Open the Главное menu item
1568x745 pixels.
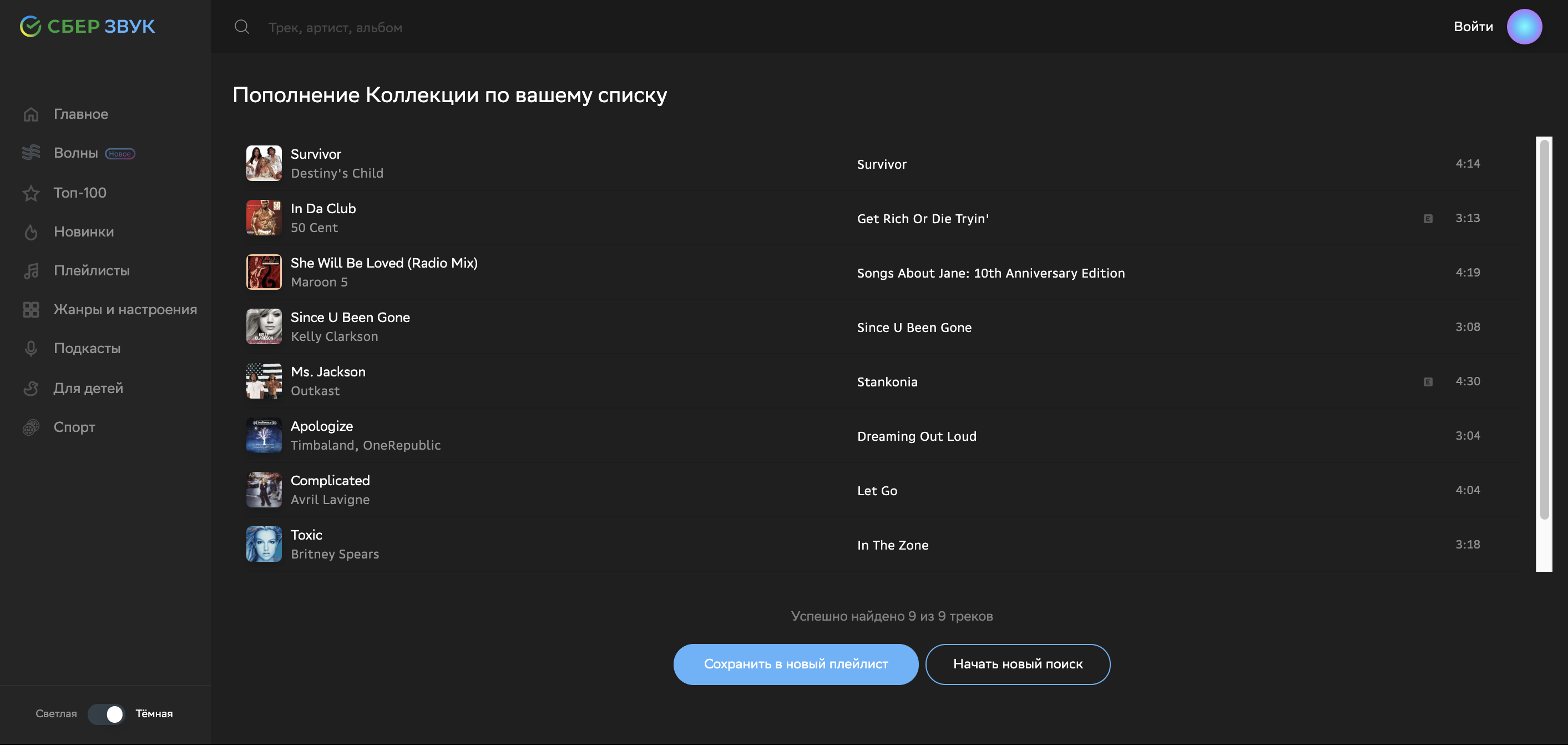(x=81, y=114)
